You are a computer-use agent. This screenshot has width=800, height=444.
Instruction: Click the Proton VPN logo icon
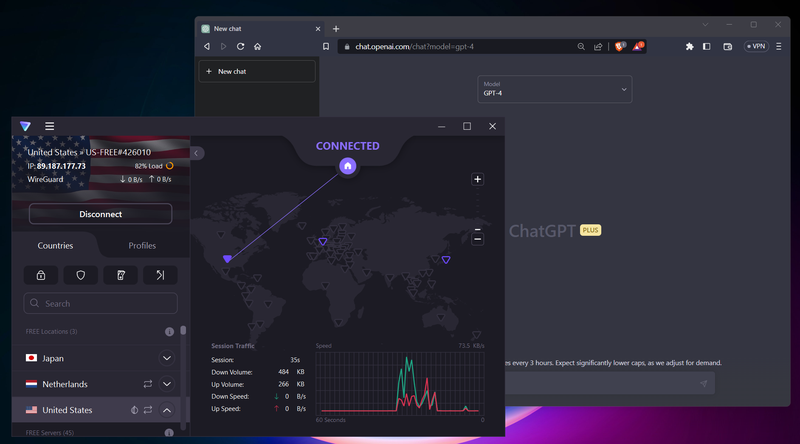pos(25,126)
